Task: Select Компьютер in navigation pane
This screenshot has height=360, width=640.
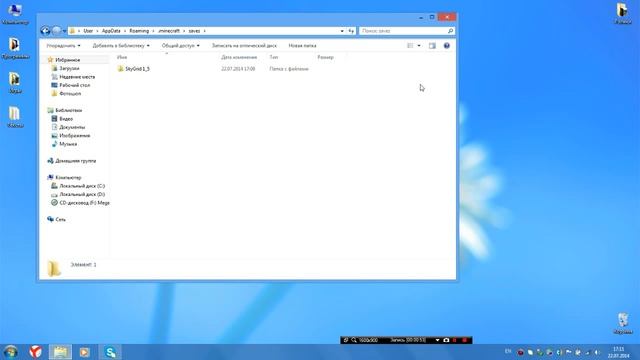Action: pyautogui.click(x=68, y=178)
